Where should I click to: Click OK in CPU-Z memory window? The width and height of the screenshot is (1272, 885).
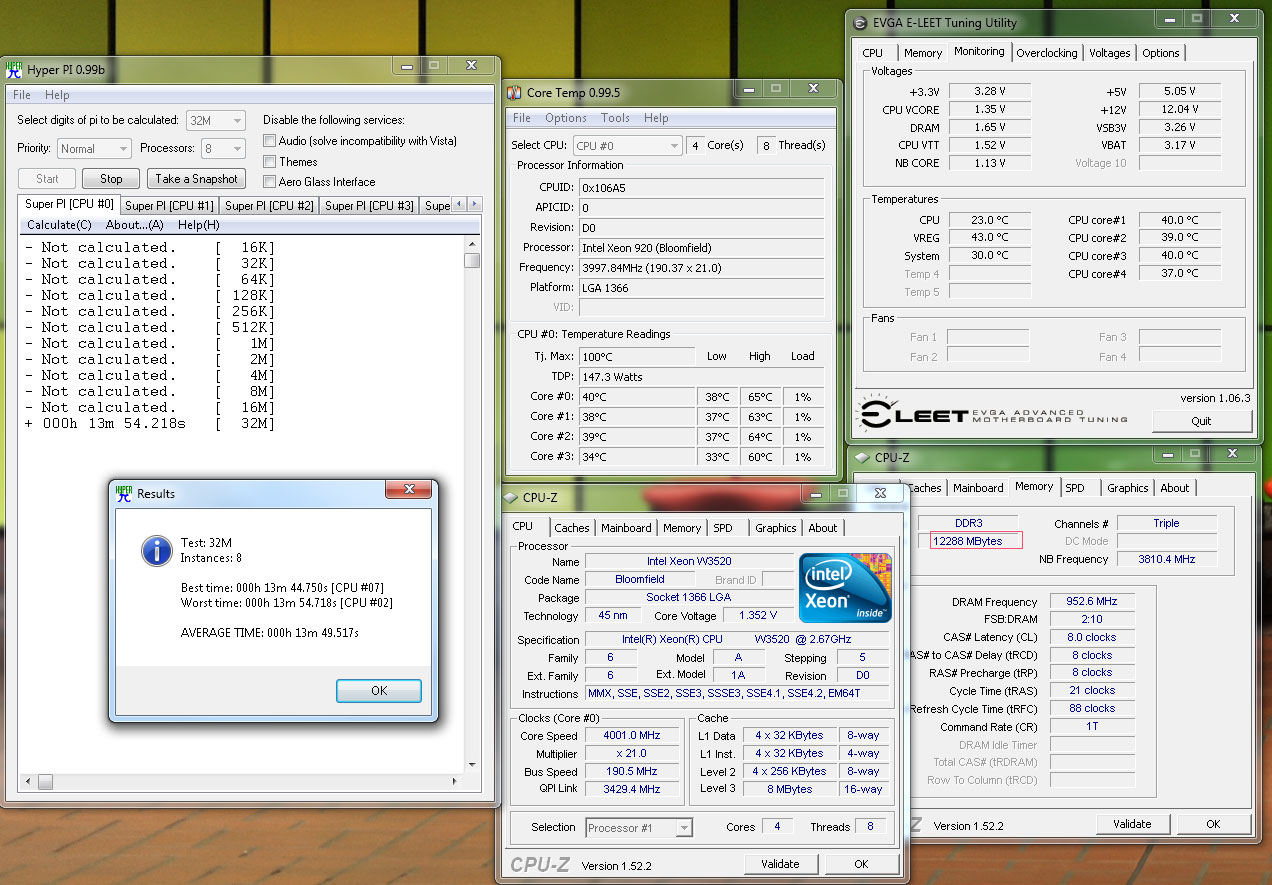tap(1213, 824)
